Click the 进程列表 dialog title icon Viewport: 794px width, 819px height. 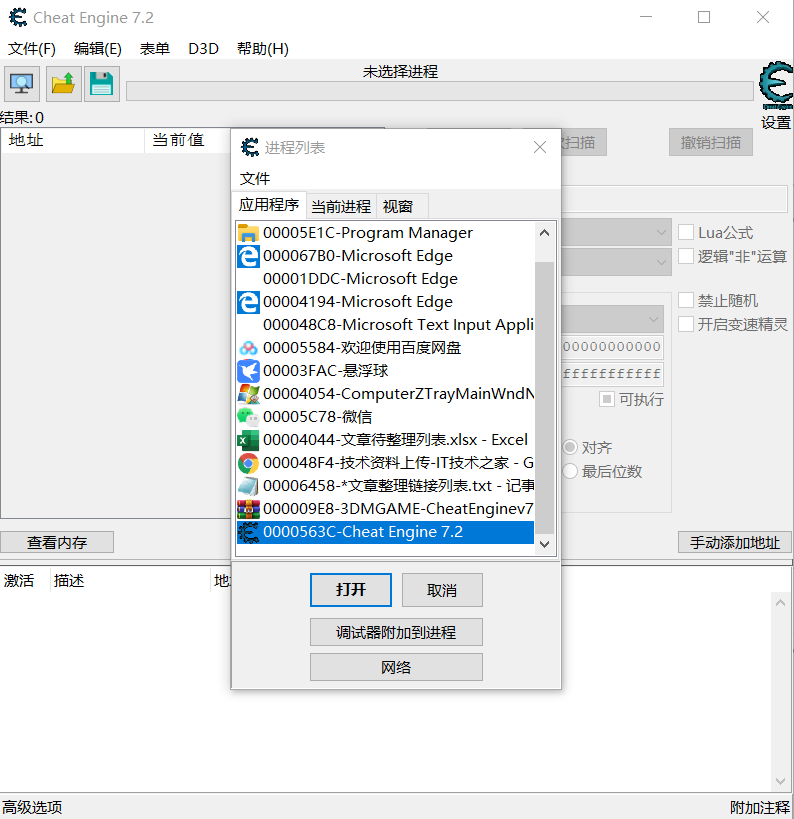(250, 148)
